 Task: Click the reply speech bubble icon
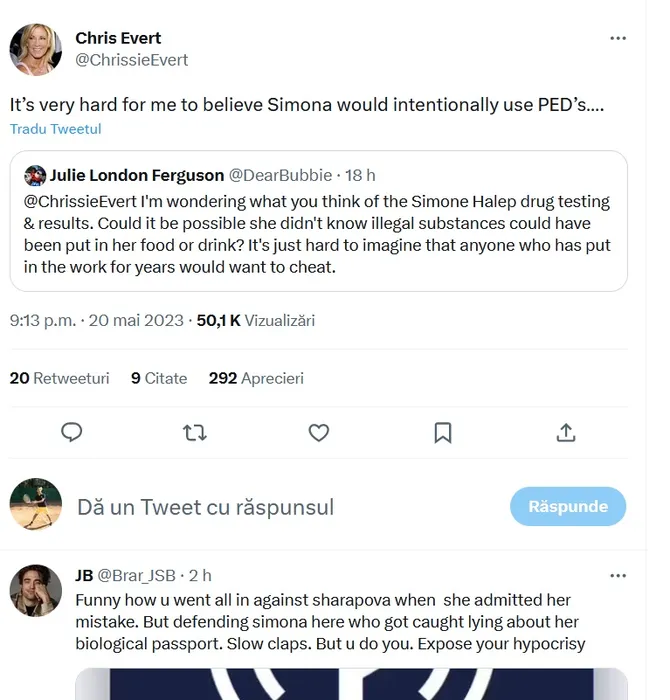(x=71, y=432)
